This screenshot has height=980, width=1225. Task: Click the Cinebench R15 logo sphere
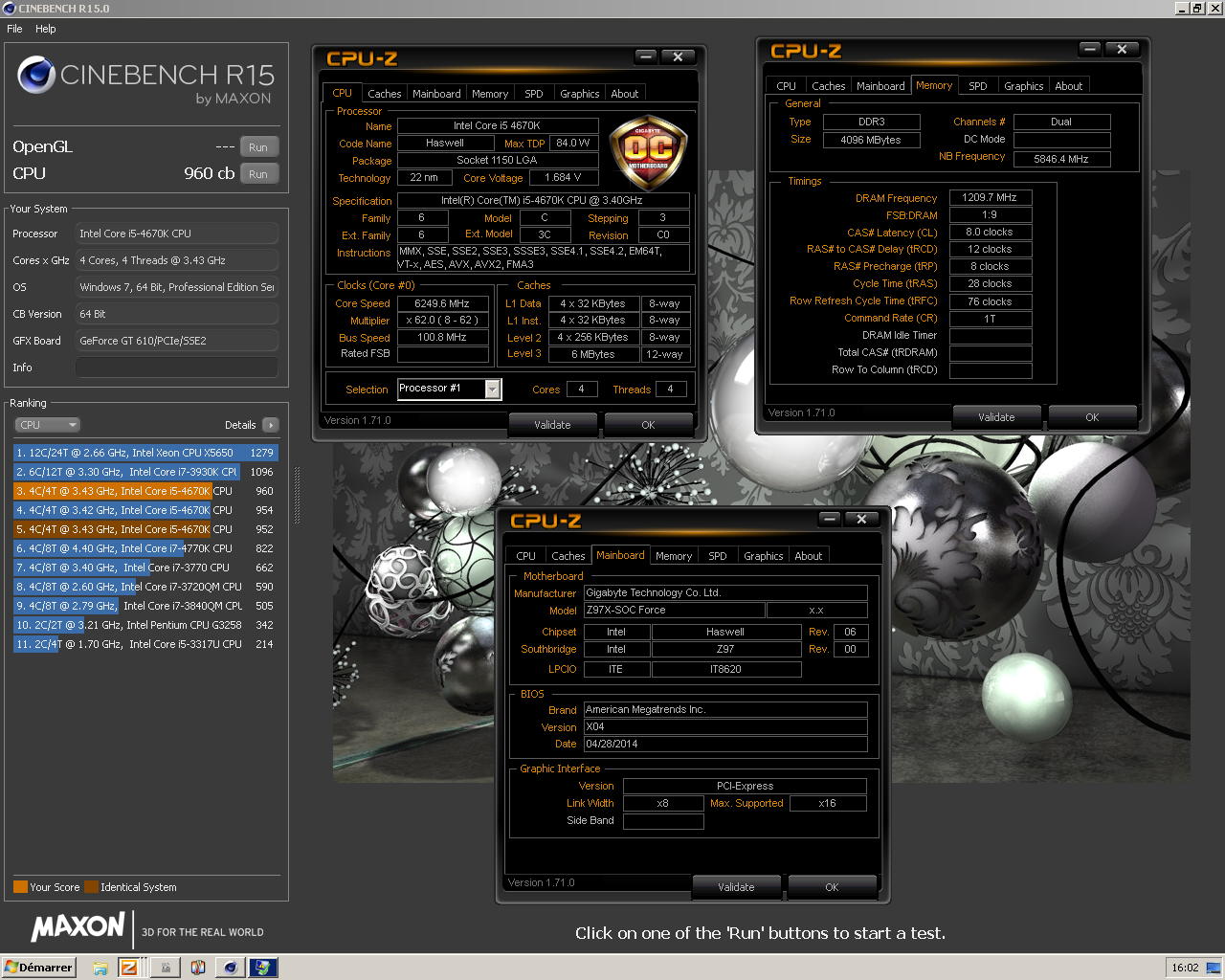coord(36,75)
